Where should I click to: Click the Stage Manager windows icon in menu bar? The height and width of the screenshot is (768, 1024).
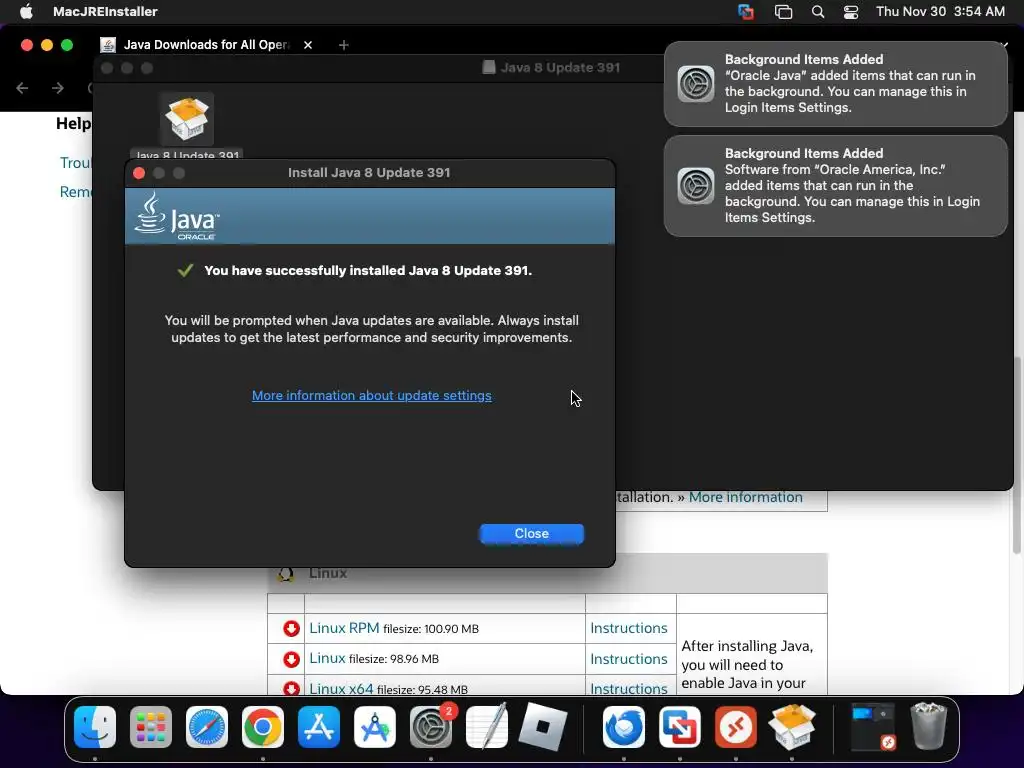783,12
